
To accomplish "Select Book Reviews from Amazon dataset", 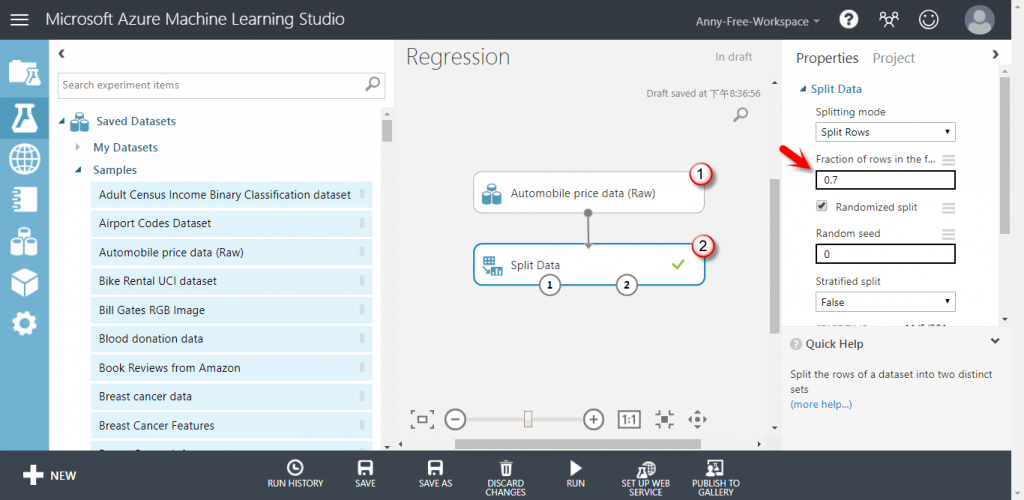I will 232,367.
